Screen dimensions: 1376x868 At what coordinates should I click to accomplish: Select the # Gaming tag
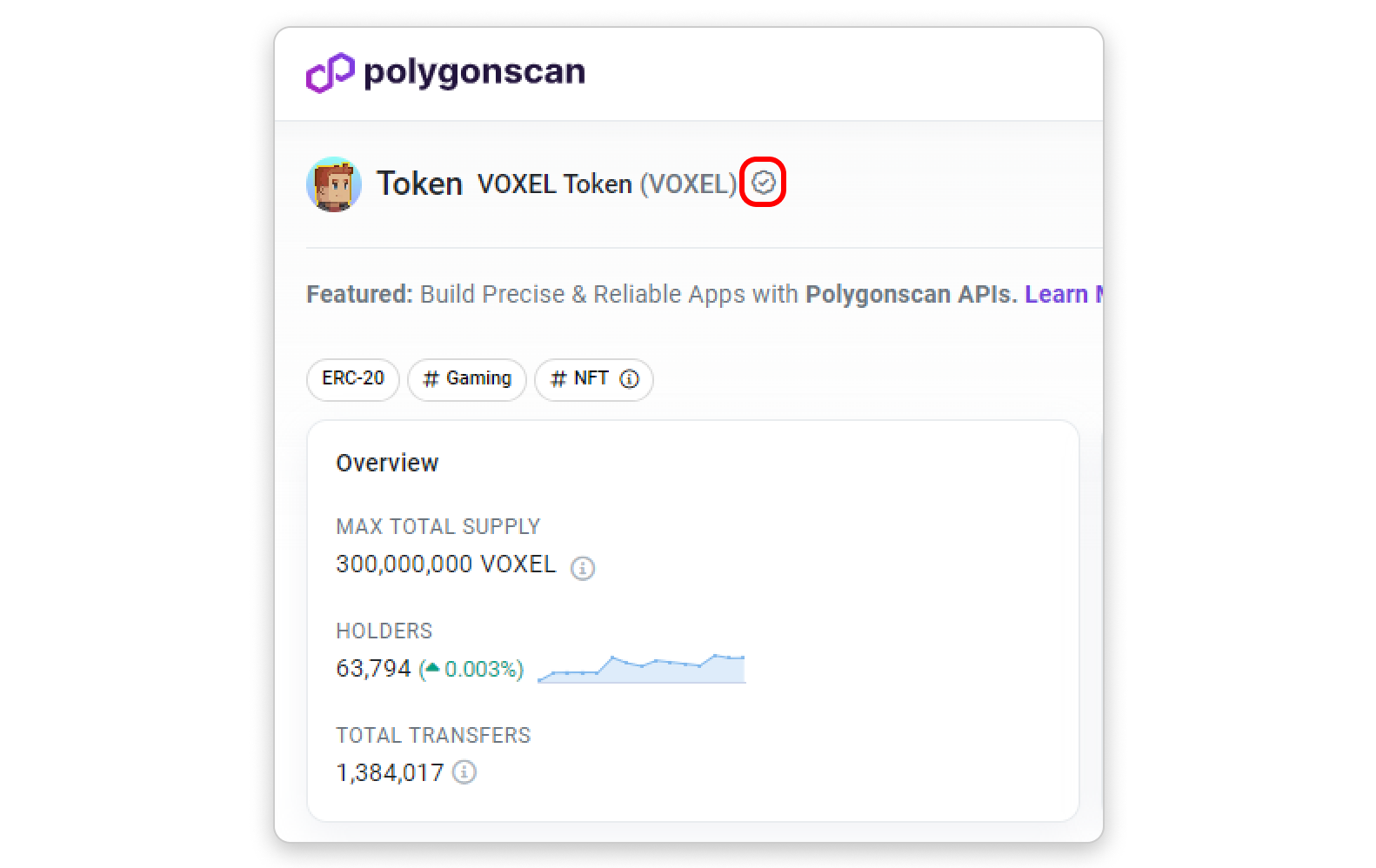467,378
